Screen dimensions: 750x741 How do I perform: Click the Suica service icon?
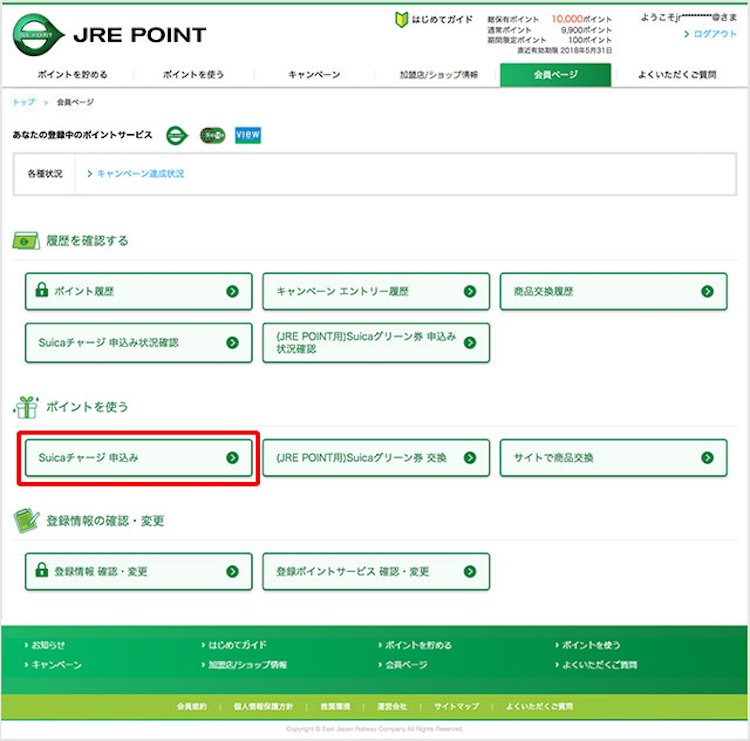212,134
